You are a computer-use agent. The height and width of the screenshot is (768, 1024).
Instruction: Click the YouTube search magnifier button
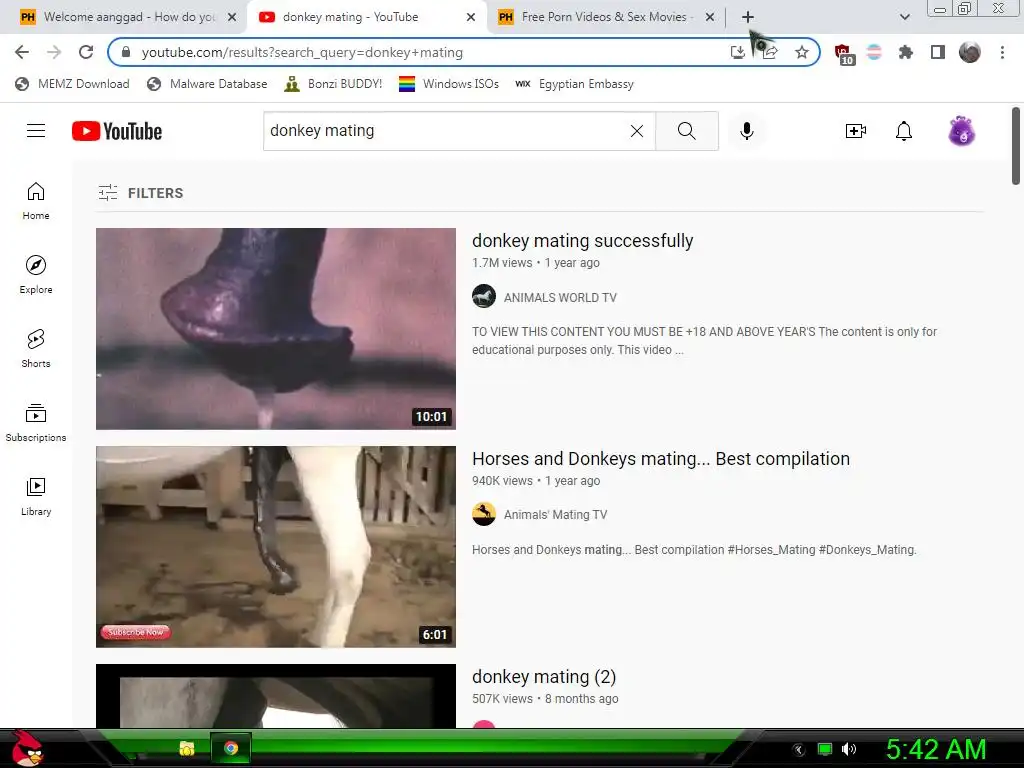click(686, 131)
